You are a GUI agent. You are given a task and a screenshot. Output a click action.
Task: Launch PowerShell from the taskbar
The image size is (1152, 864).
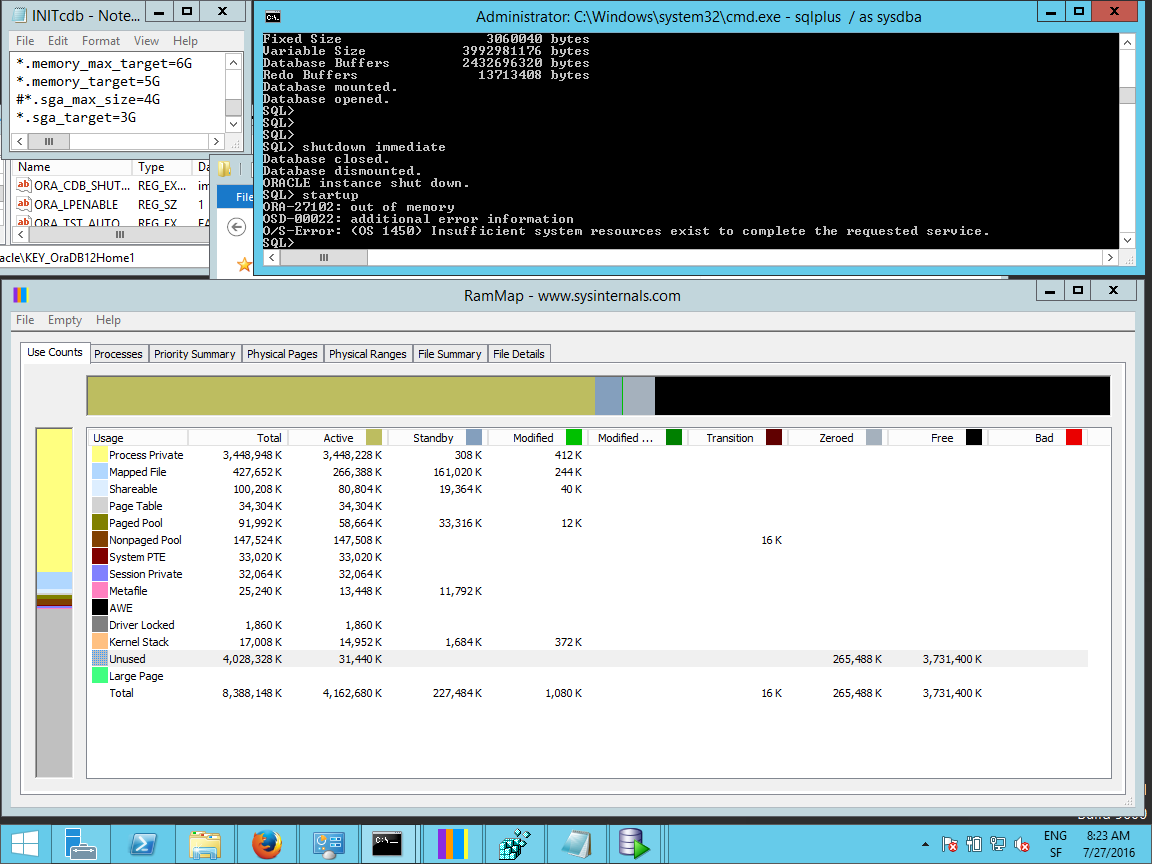pos(143,843)
